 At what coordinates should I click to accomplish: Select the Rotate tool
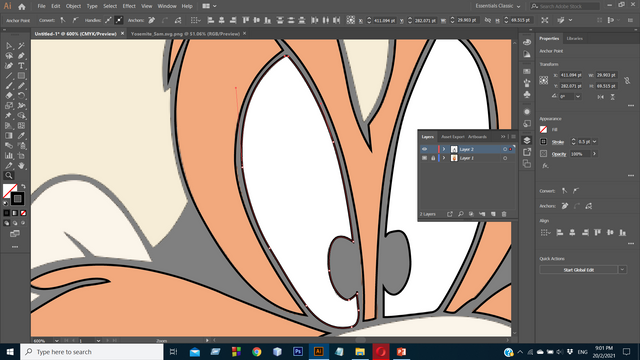21,96
